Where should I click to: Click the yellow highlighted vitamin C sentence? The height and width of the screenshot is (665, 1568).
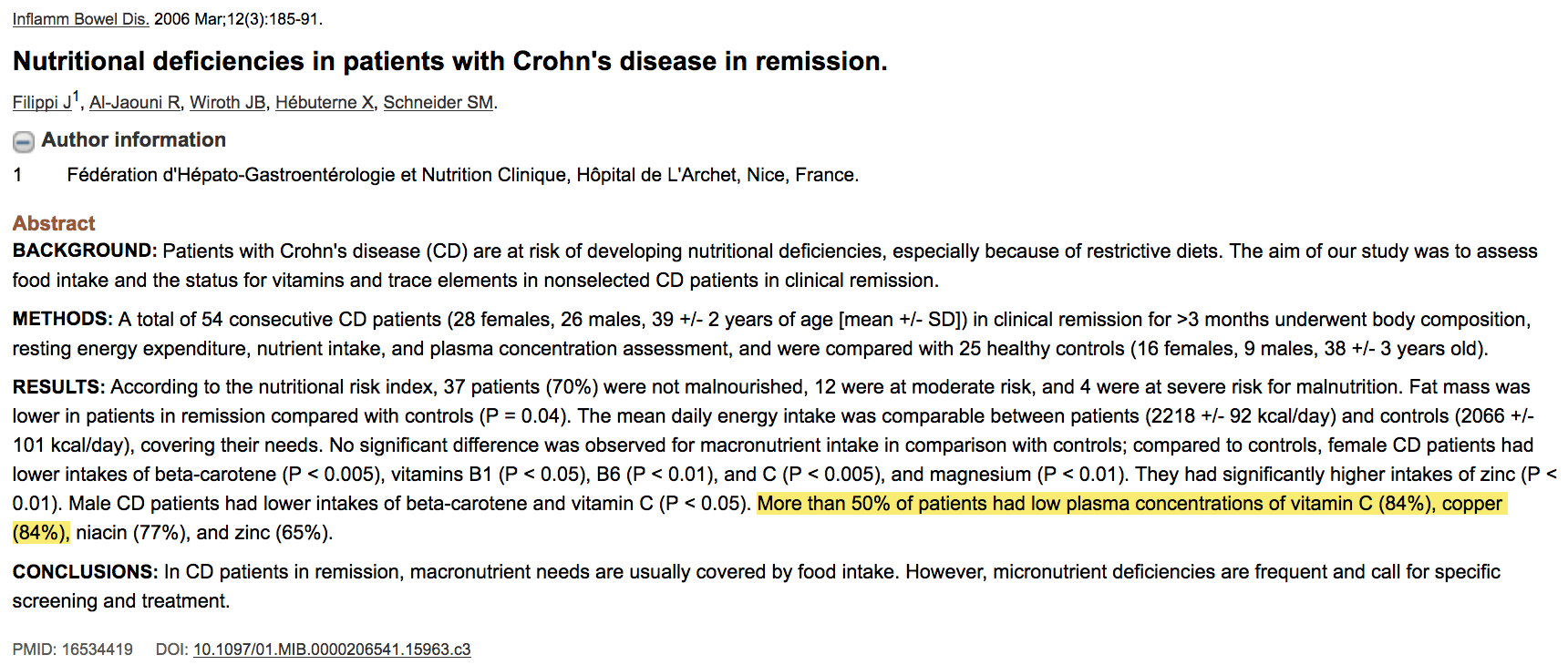[x=1130, y=504]
